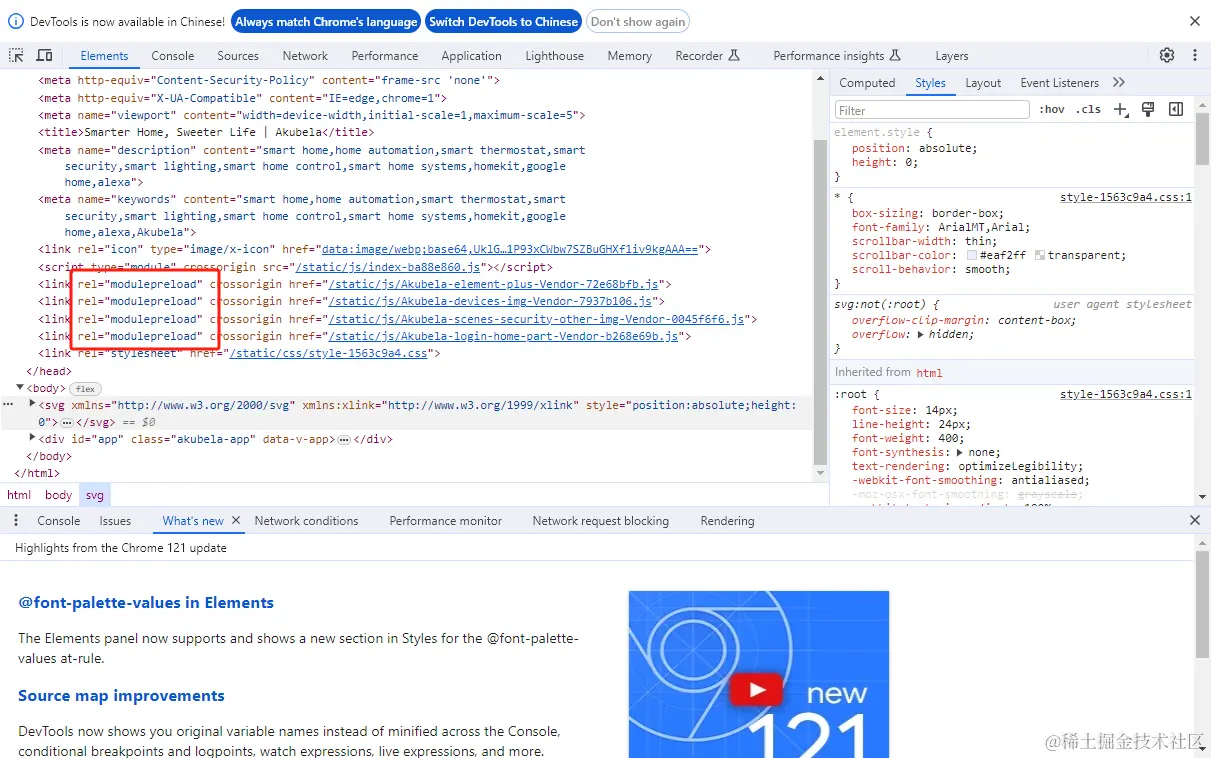
Task: Activate the inspect element picker icon
Action: tap(17, 55)
